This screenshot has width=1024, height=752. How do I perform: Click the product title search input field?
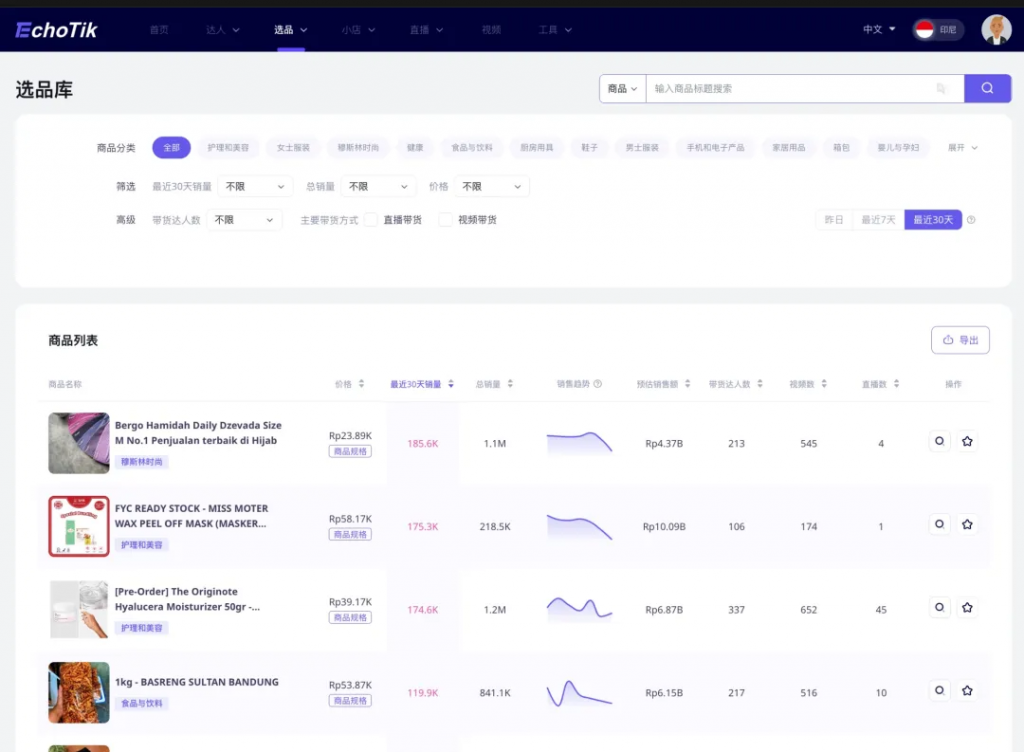point(790,88)
